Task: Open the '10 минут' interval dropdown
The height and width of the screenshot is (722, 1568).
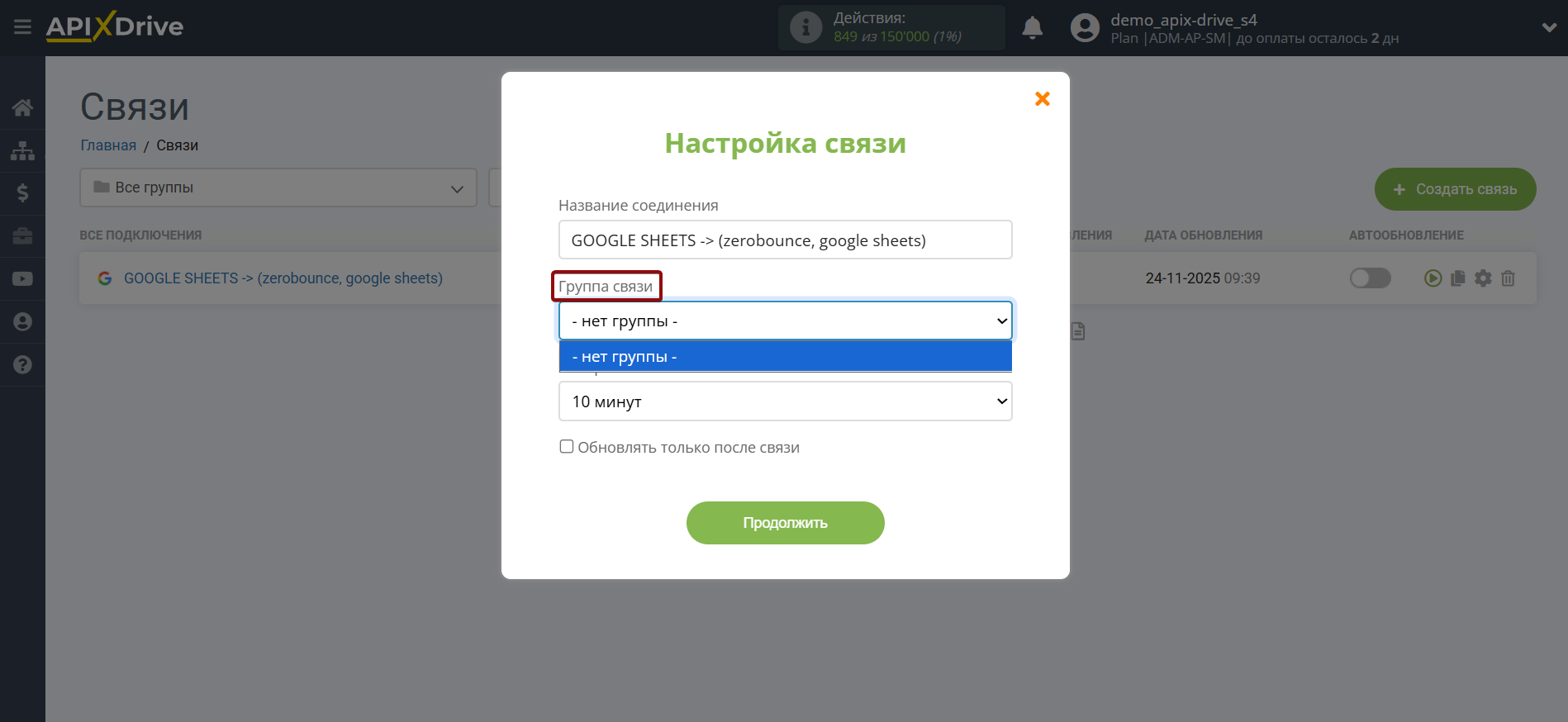Action: pyautogui.click(x=785, y=401)
